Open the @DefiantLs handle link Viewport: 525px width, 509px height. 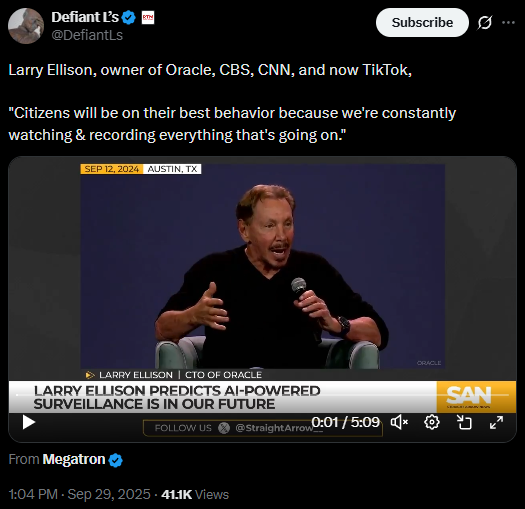click(x=87, y=35)
